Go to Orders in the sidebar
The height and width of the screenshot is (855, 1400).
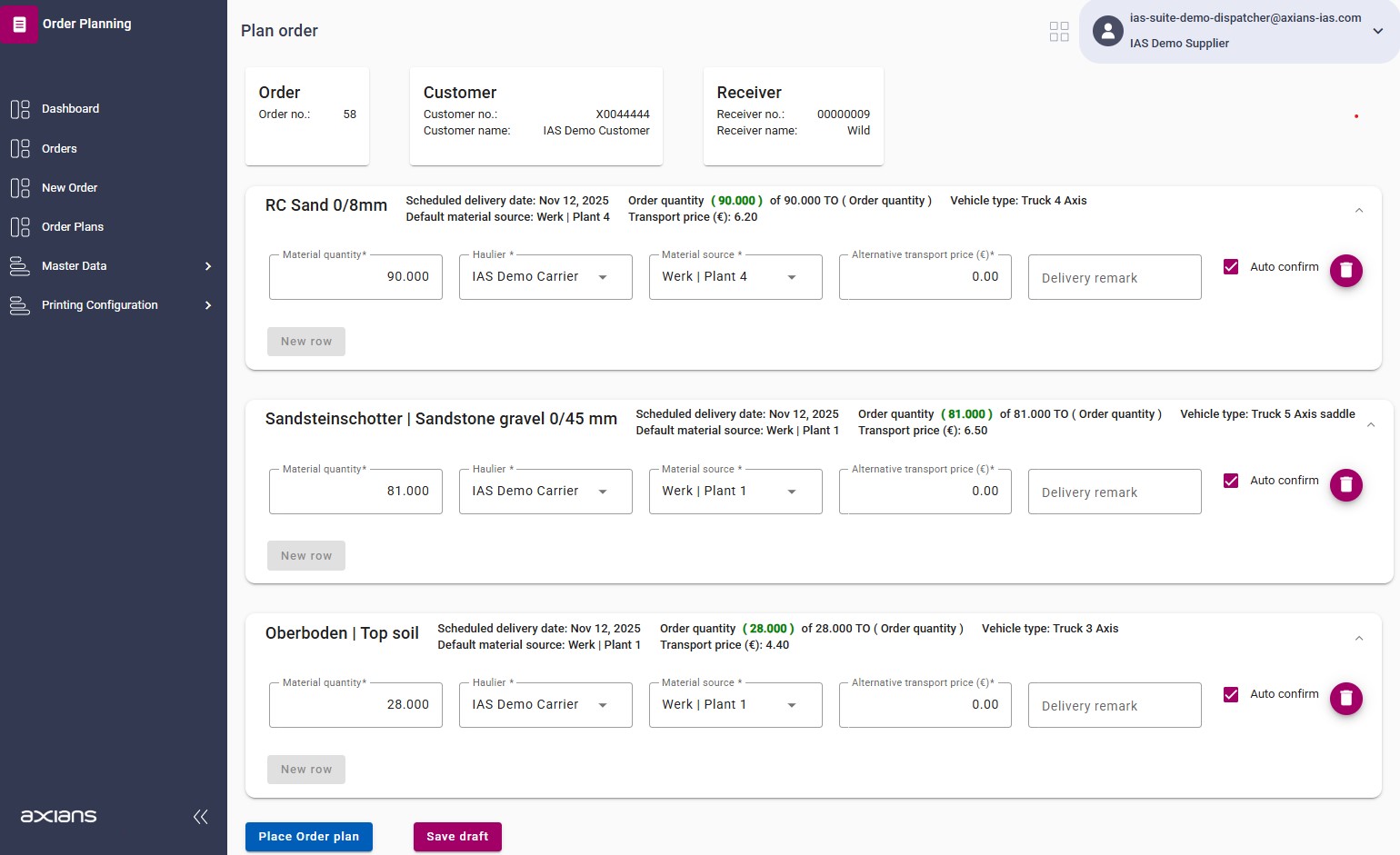click(59, 149)
